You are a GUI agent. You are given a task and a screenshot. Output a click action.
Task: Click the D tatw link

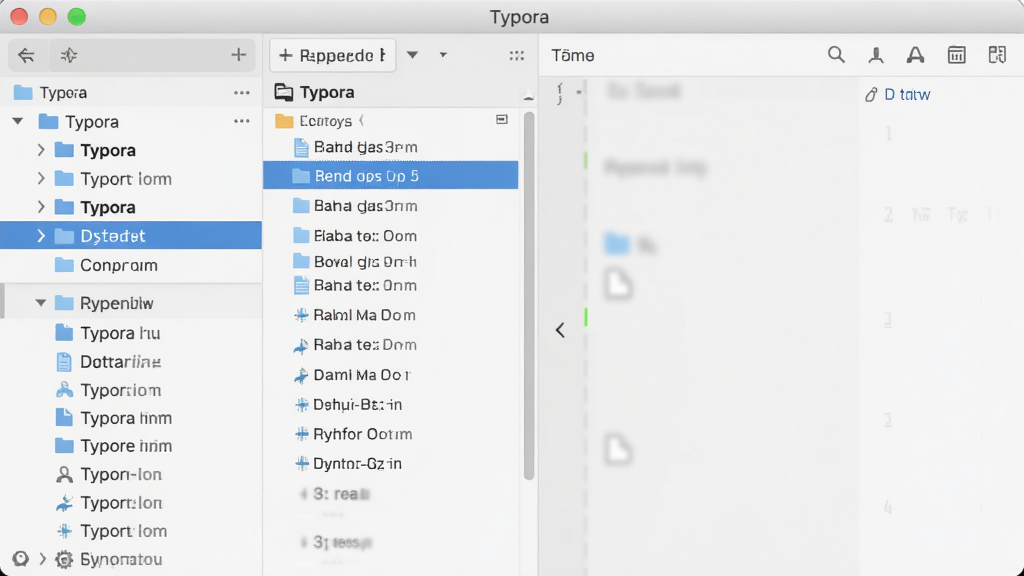tap(906, 95)
